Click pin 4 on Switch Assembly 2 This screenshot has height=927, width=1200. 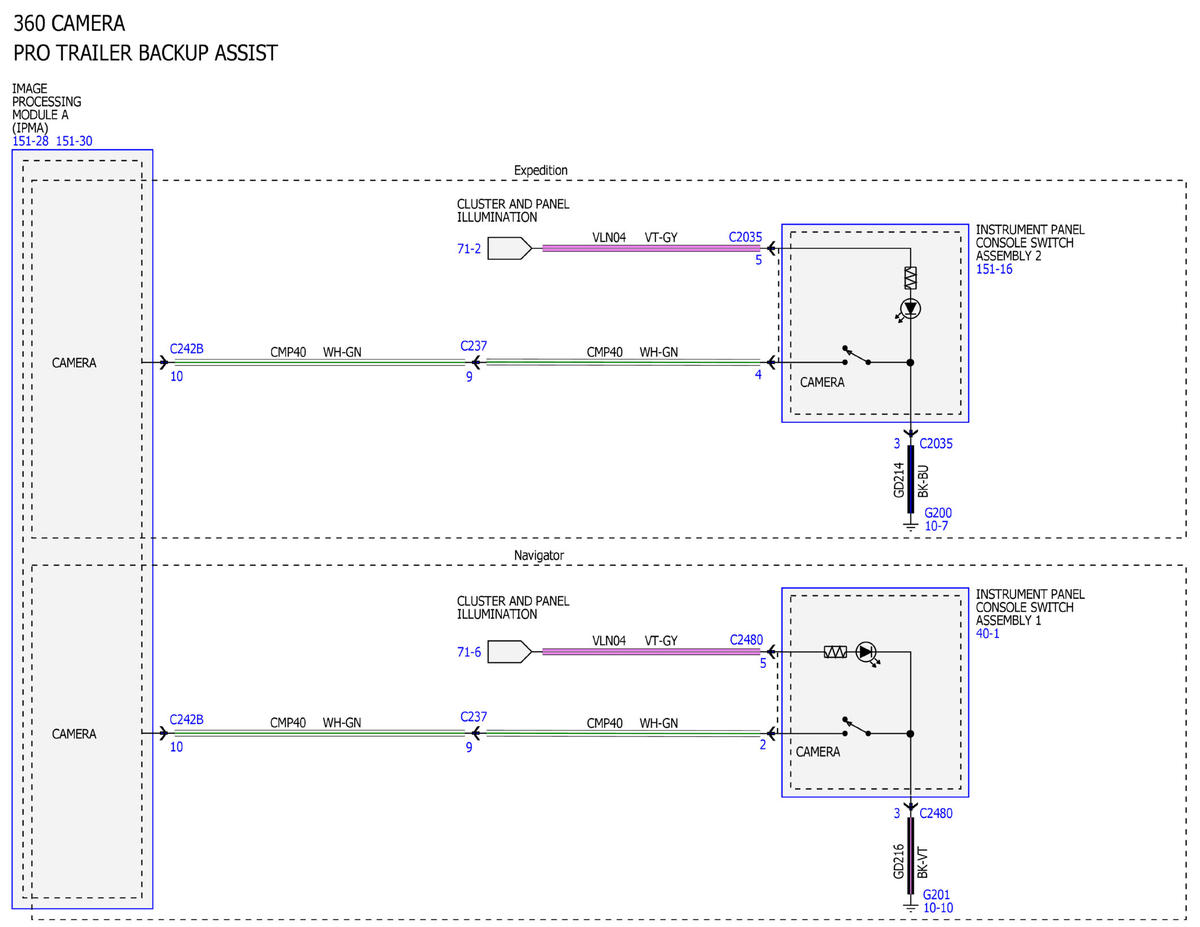tap(758, 375)
